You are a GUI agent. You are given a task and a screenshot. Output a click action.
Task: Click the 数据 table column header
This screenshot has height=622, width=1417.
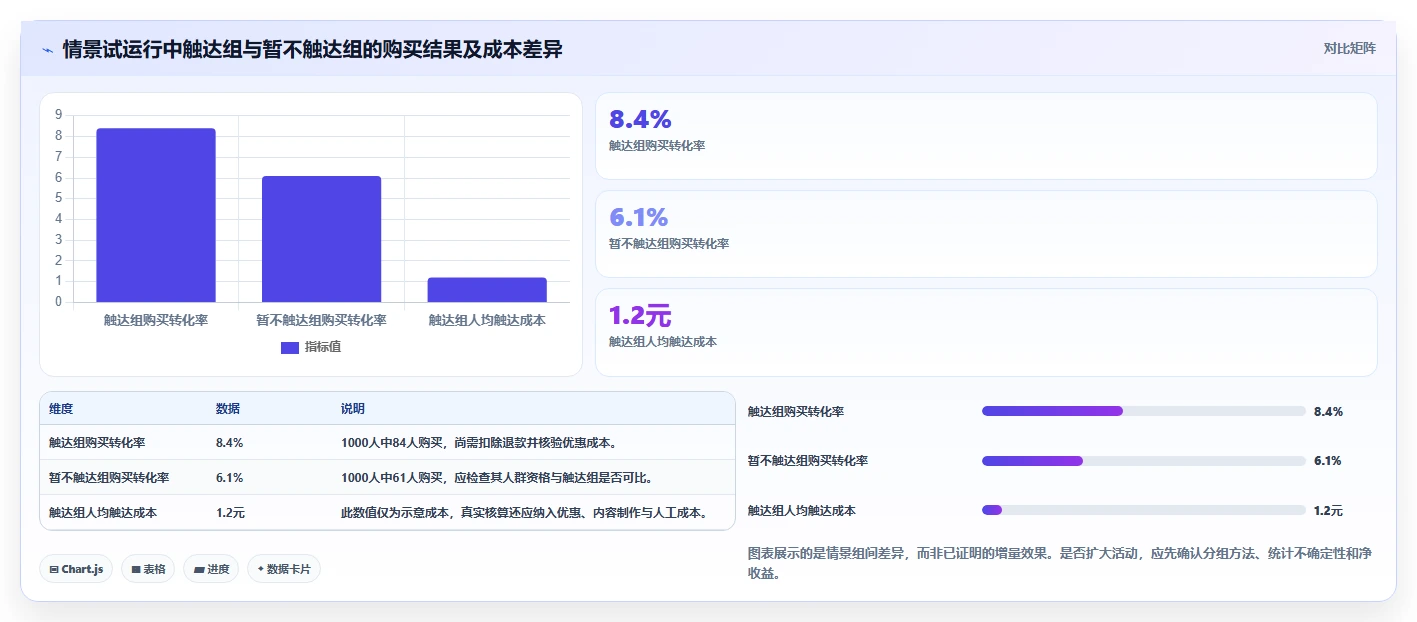tap(228, 409)
